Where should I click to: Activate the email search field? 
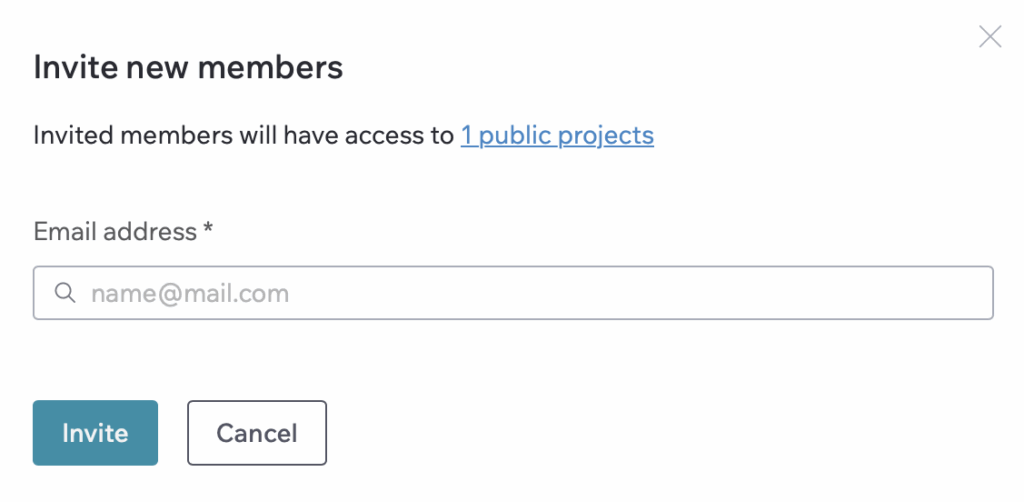[513, 292]
